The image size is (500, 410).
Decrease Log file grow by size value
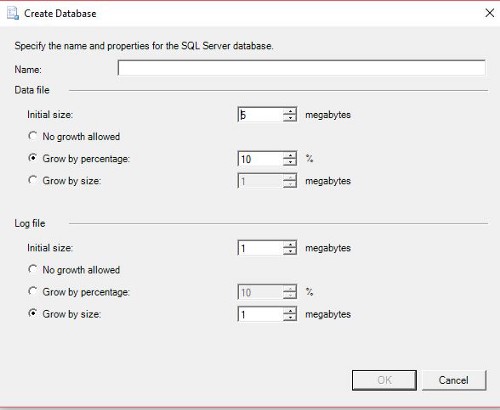(x=290, y=317)
